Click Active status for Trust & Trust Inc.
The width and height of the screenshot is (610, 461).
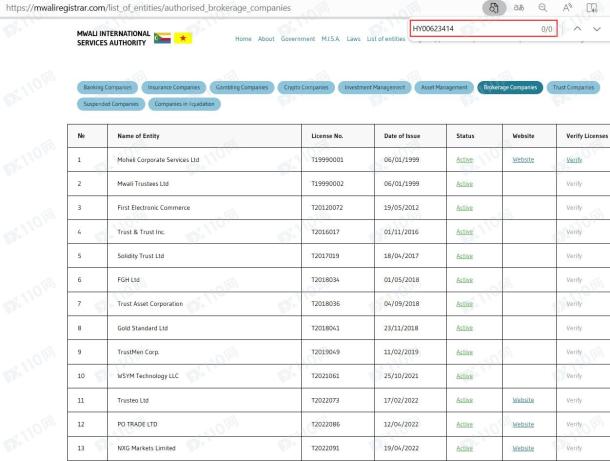point(465,232)
